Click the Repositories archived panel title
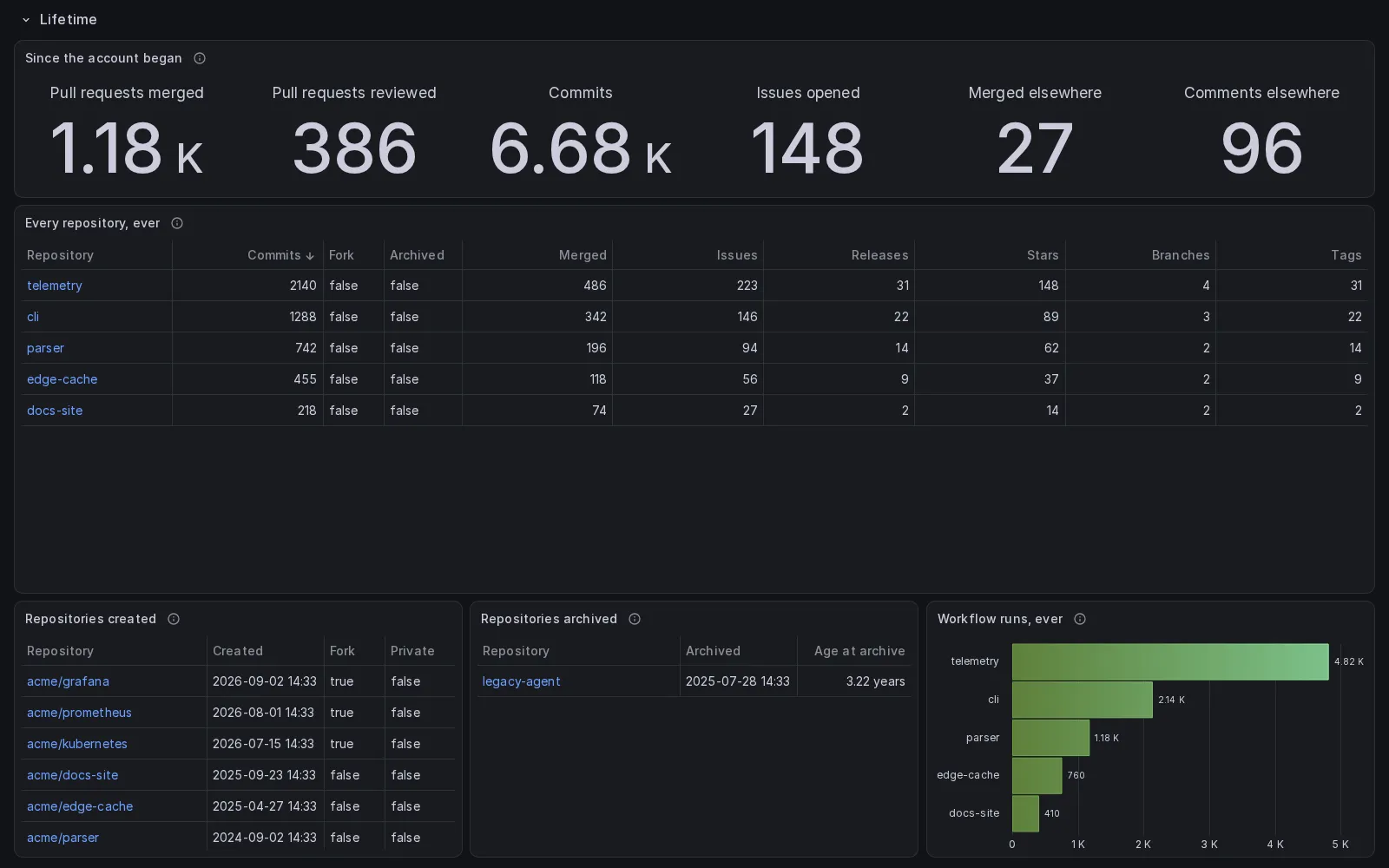1389x868 pixels. 549,619
